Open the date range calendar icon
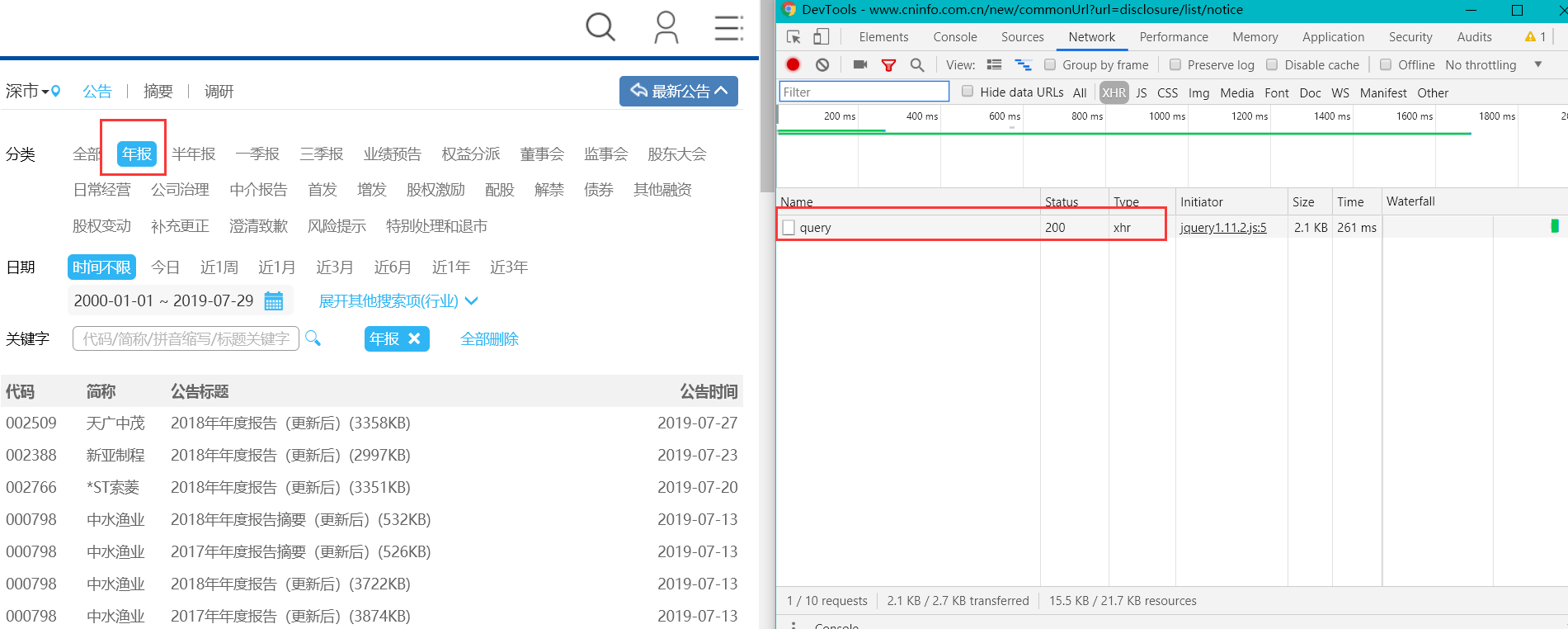This screenshot has width=1568, height=629. pos(274,300)
